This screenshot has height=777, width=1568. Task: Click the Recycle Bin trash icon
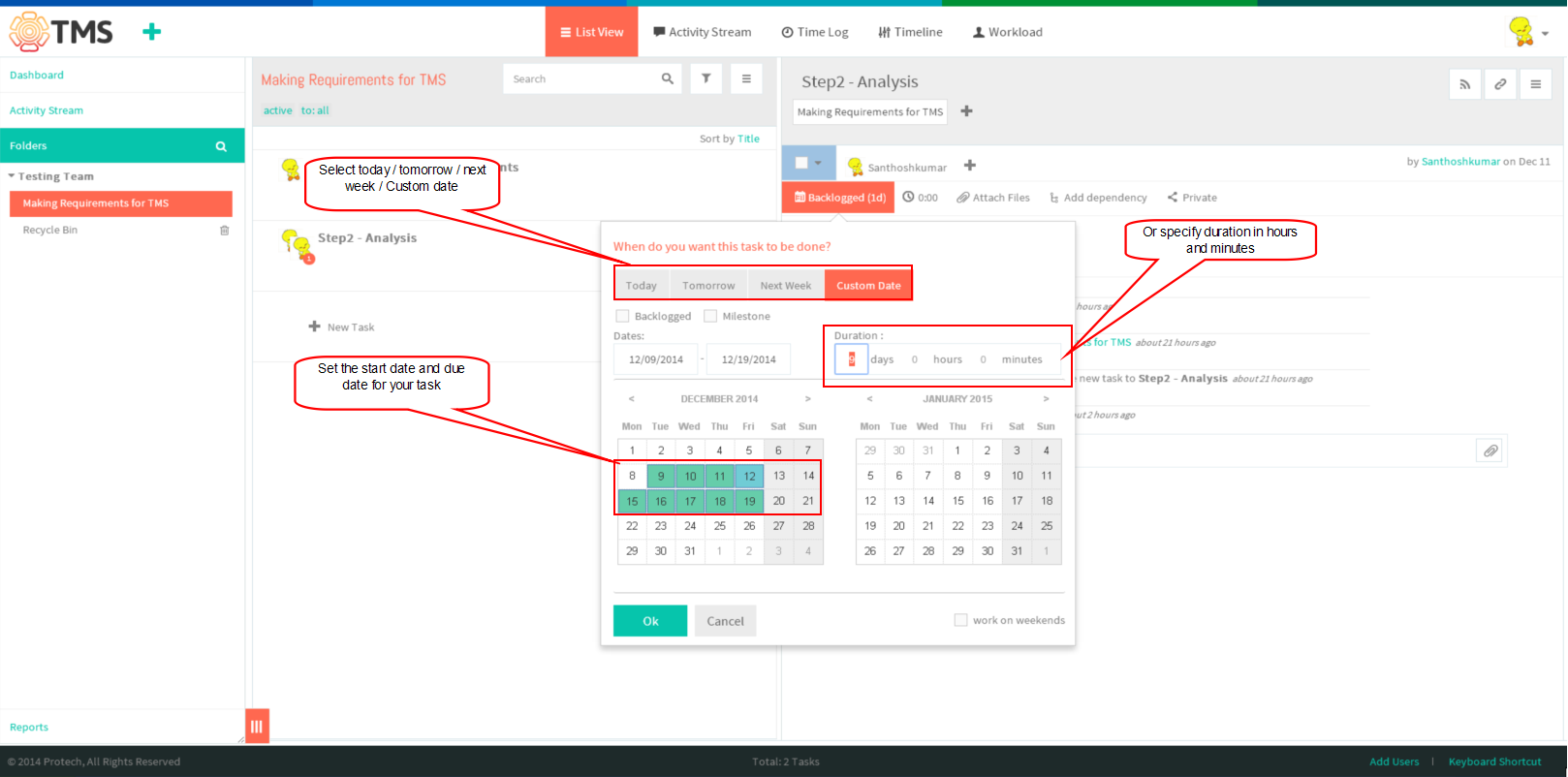tap(225, 231)
